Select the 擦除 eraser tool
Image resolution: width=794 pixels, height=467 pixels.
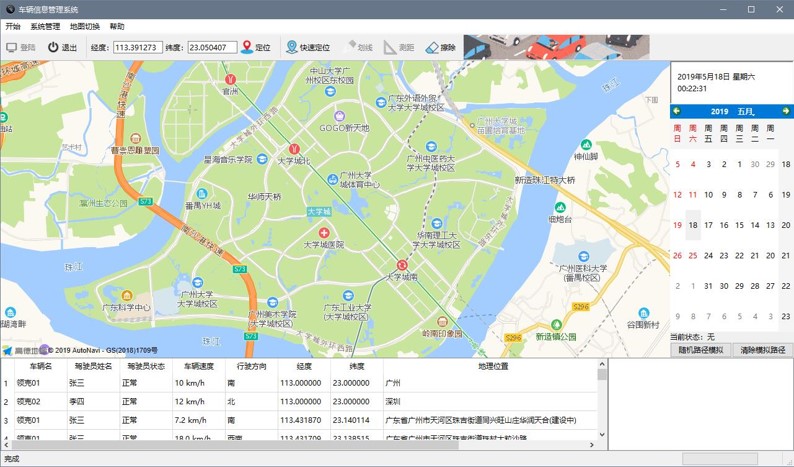point(441,47)
